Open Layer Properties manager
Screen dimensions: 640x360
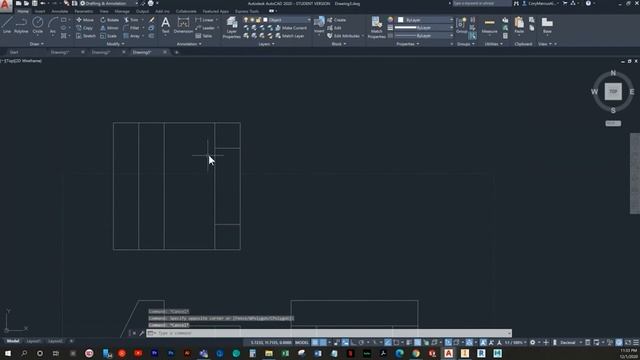coord(231,27)
